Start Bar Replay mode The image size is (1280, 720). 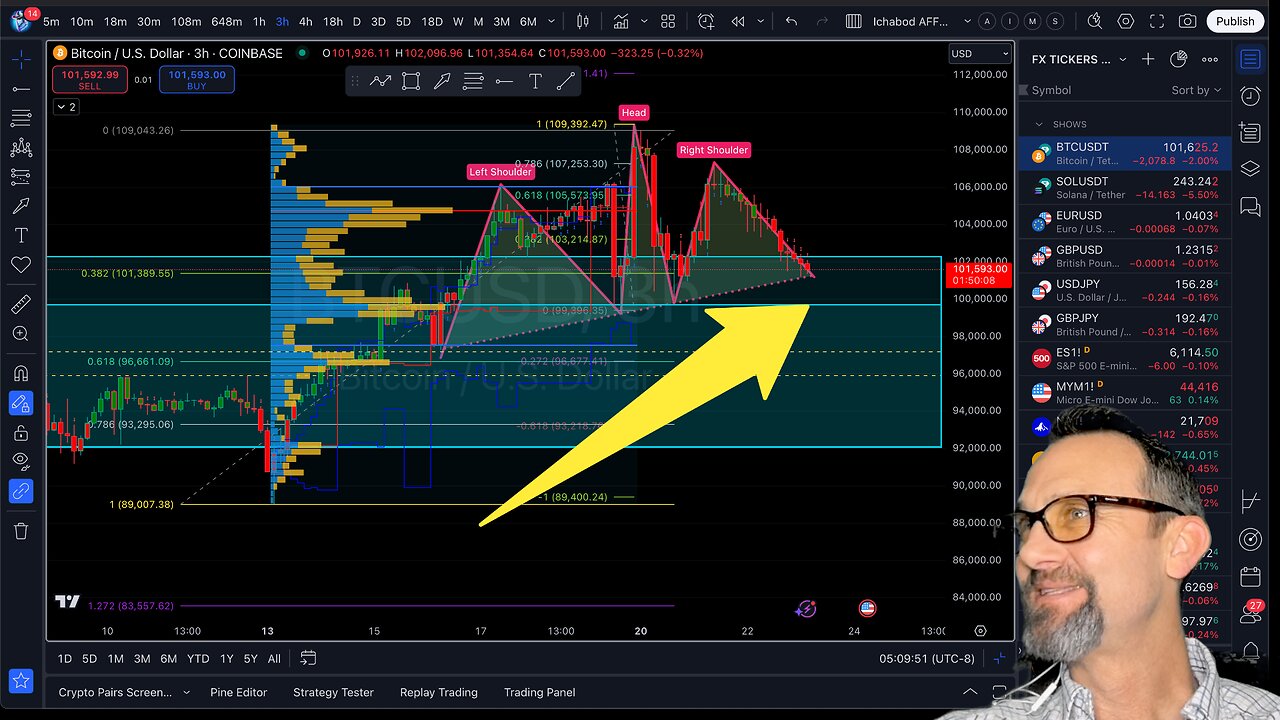point(738,21)
